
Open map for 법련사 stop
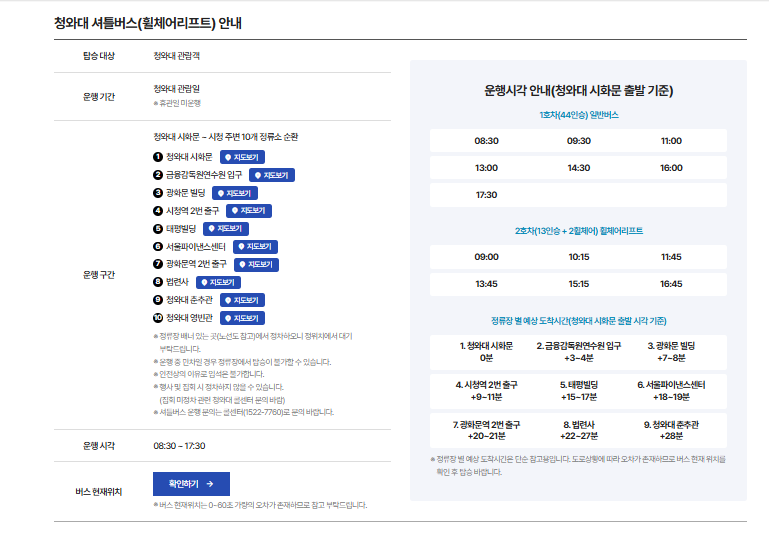pyautogui.click(x=218, y=282)
